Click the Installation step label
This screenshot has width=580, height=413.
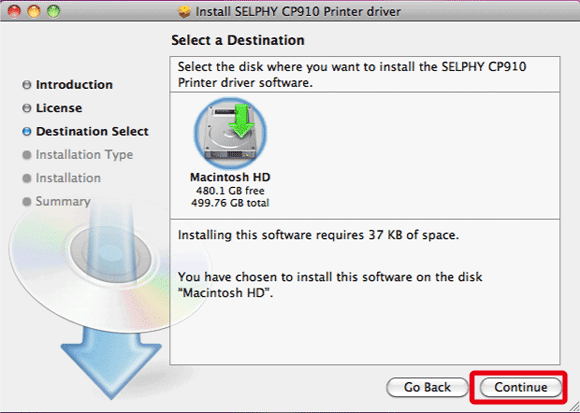[x=68, y=178]
